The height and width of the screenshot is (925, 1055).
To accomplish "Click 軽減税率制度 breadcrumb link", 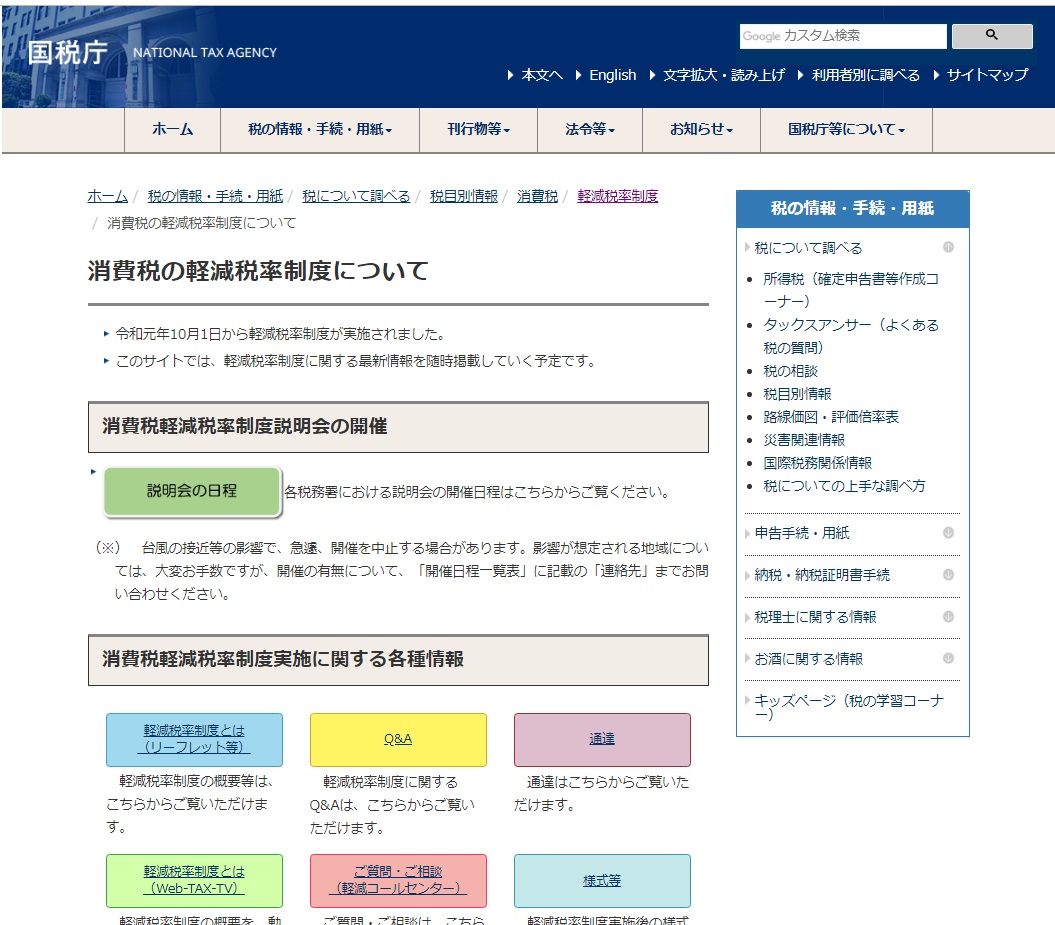I will (618, 196).
